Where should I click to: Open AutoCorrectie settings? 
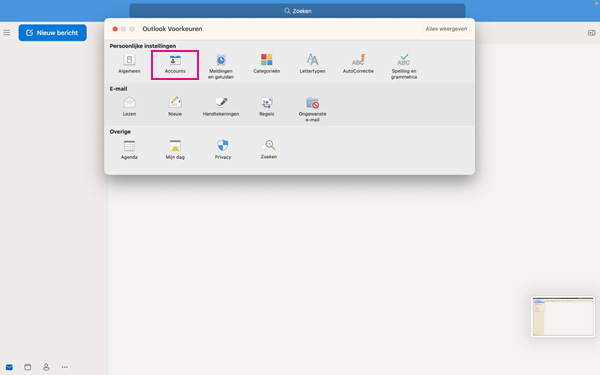[358, 64]
